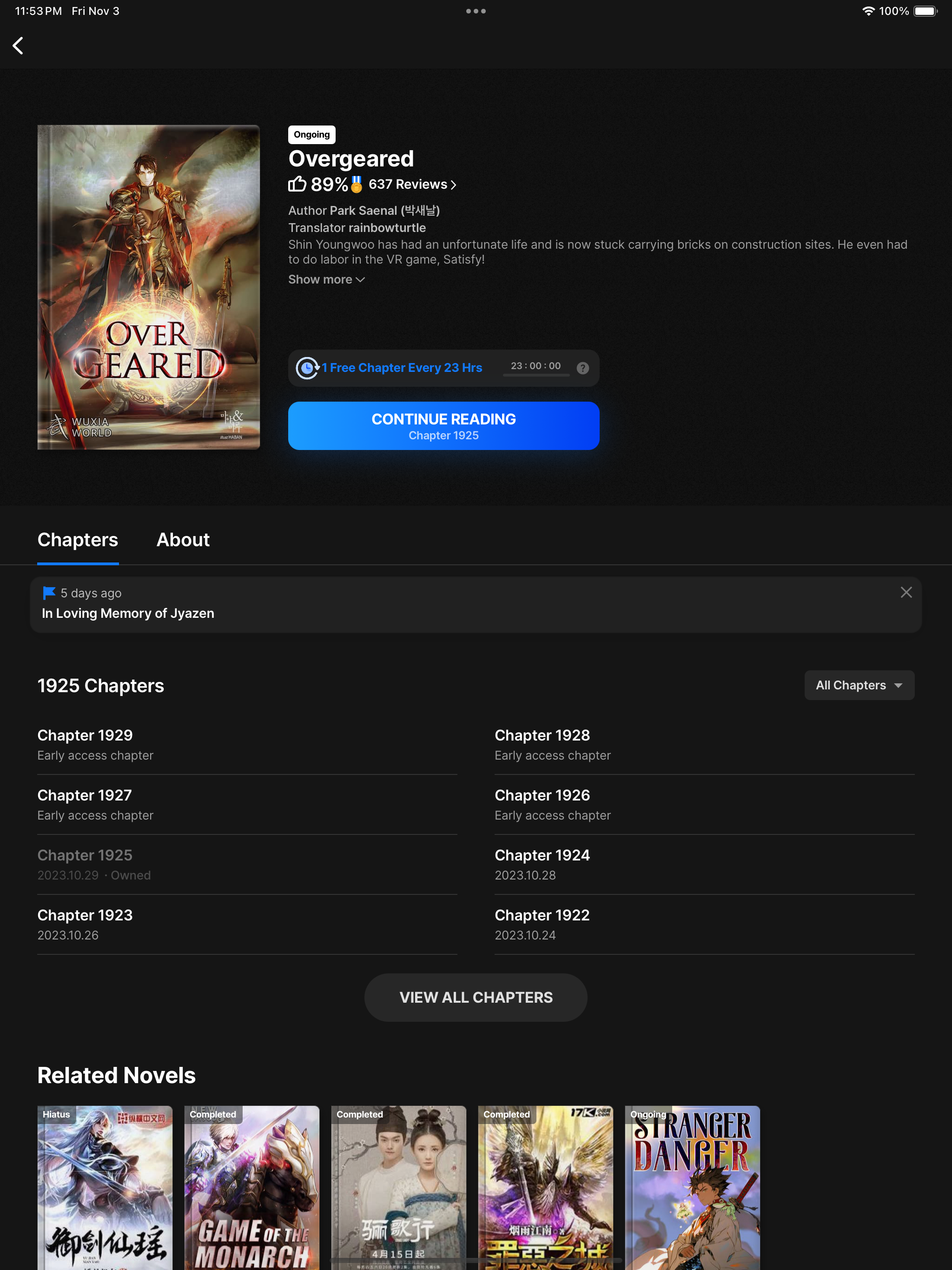
Task: Select the Chapters tab
Action: point(78,540)
